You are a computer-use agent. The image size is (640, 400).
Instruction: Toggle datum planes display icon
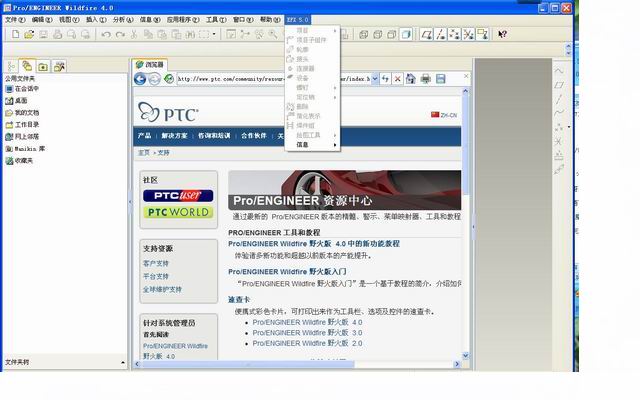tap(427, 34)
